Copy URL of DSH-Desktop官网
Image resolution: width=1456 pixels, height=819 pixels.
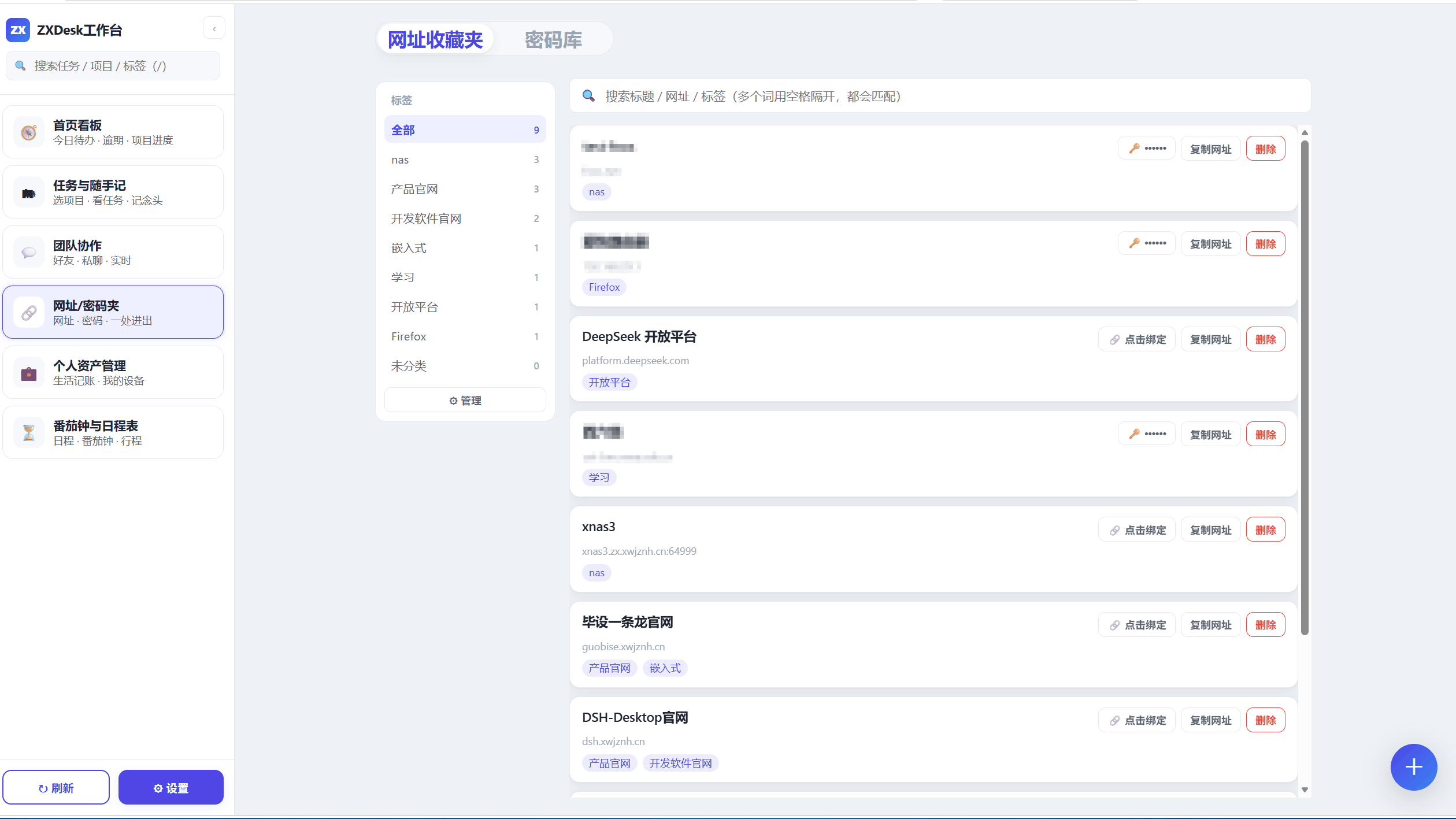pyautogui.click(x=1210, y=720)
